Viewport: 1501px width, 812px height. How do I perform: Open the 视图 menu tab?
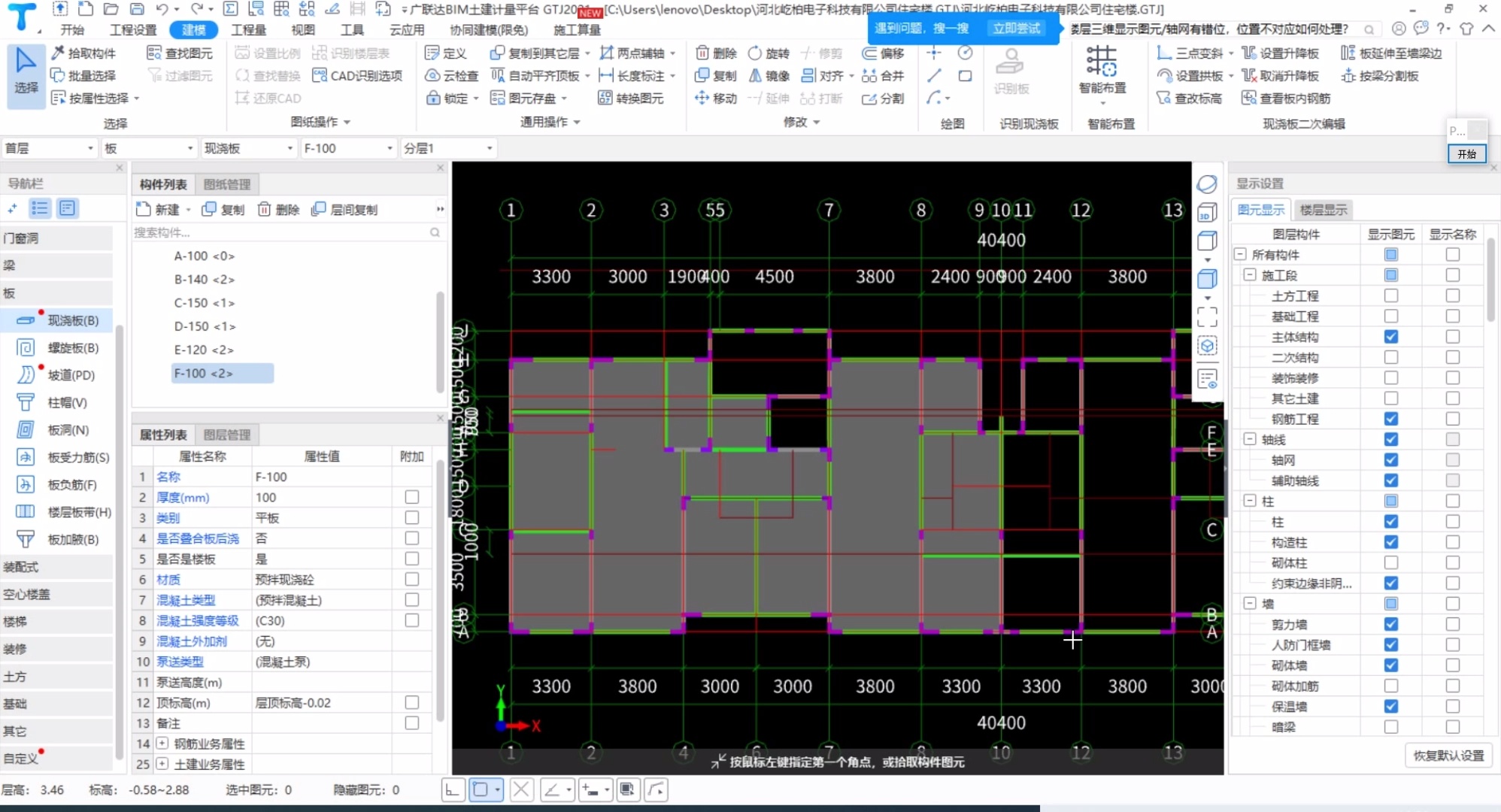click(x=303, y=30)
